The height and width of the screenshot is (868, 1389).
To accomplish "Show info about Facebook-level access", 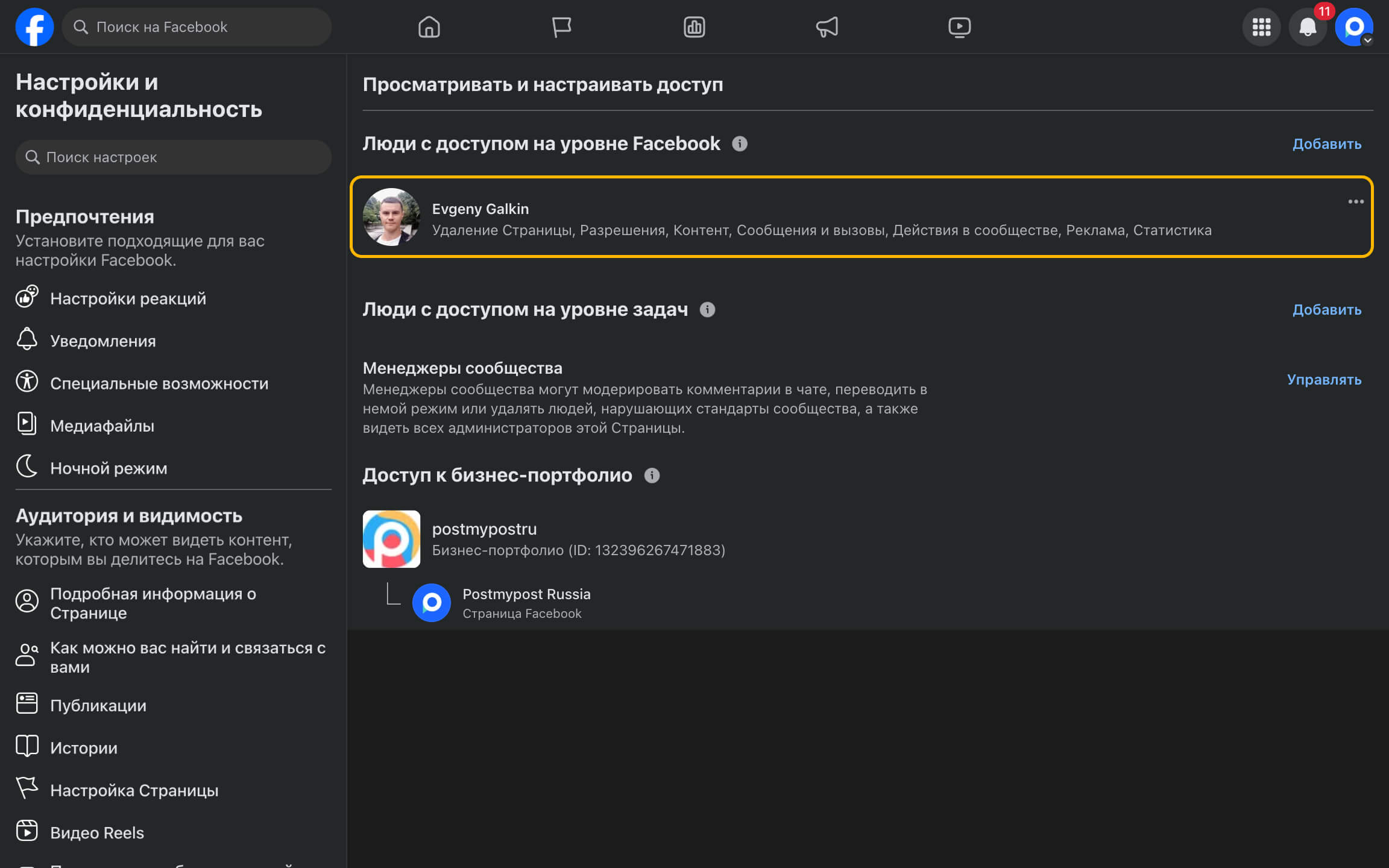I will [x=740, y=144].
